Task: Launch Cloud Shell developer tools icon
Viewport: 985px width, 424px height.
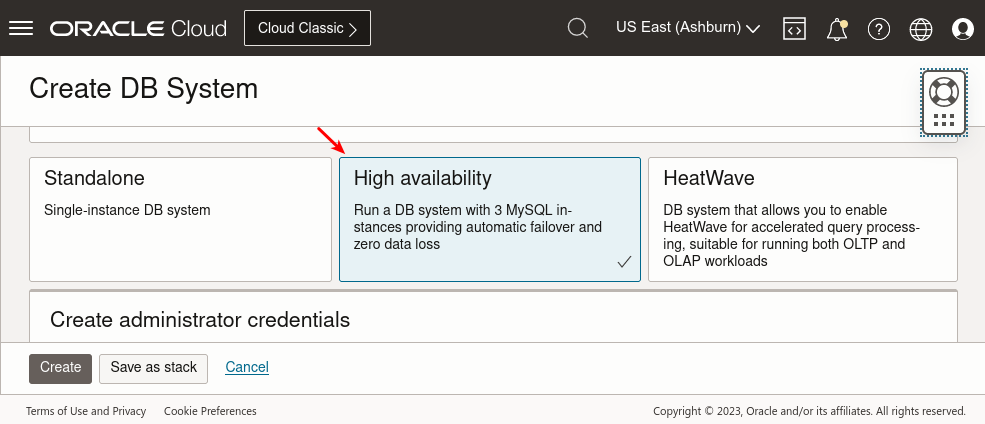Action: [794, 28]
